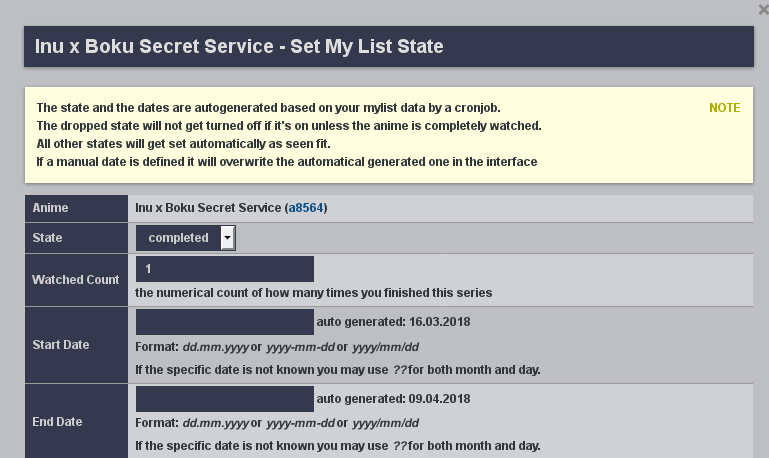
Task: Click the Start Date input box
Action: (226, 322)
